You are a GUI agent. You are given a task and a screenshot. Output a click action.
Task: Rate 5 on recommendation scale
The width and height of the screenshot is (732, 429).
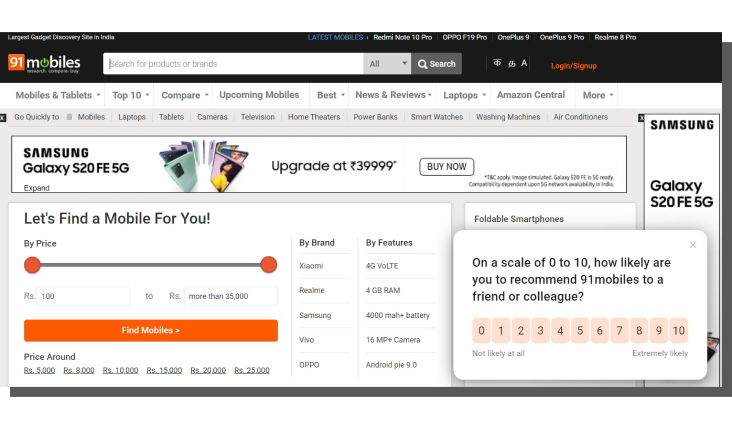pyautogui.click(x=580, y=331)
